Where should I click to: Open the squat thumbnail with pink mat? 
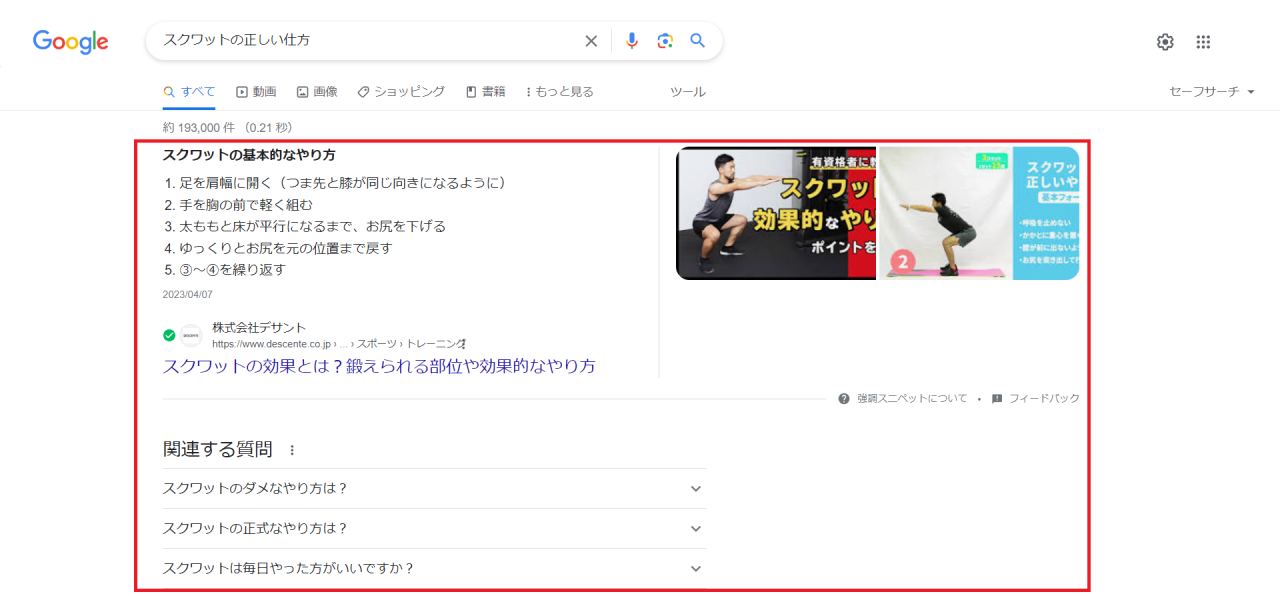click(x=979, y=213)
